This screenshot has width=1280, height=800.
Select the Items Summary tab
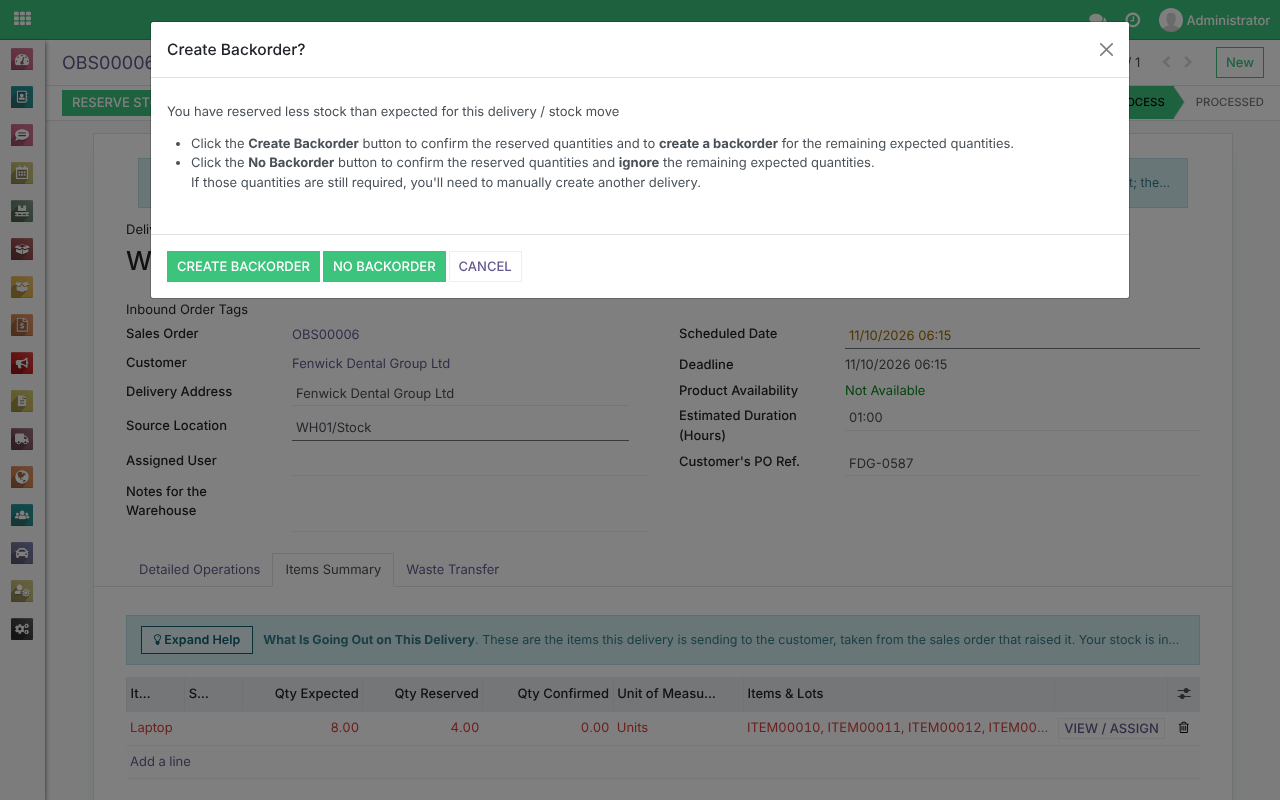pyautogui.click(x=333, y=570)
